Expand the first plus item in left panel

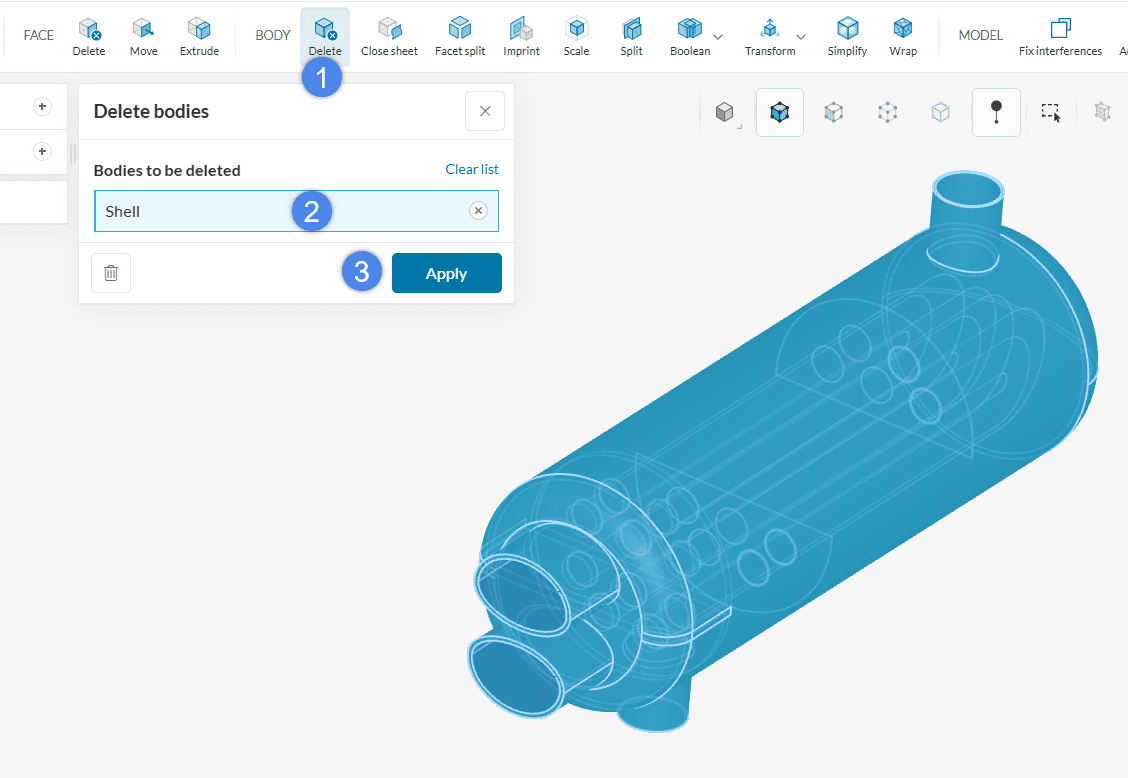coord(42,106)
